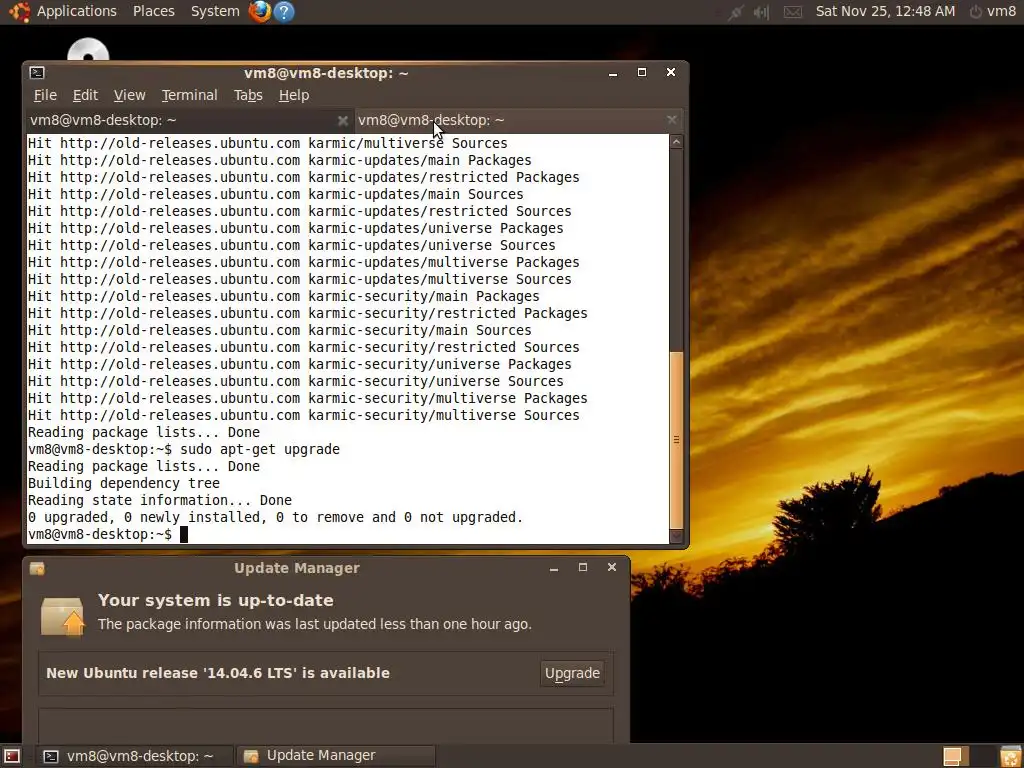Open the System menu
This screenshot has width=1024, height=768.
coord(215,11)
